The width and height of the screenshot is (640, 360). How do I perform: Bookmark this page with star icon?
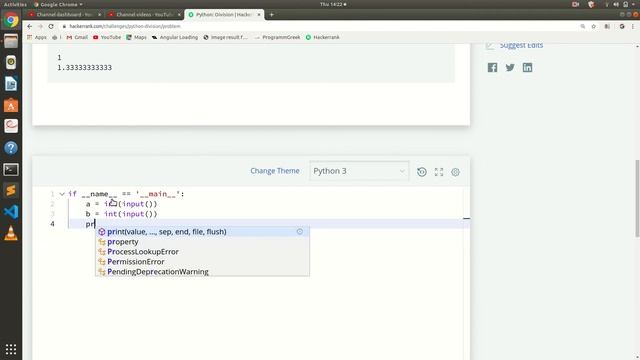pyautogui.click(x=593, y=26)
